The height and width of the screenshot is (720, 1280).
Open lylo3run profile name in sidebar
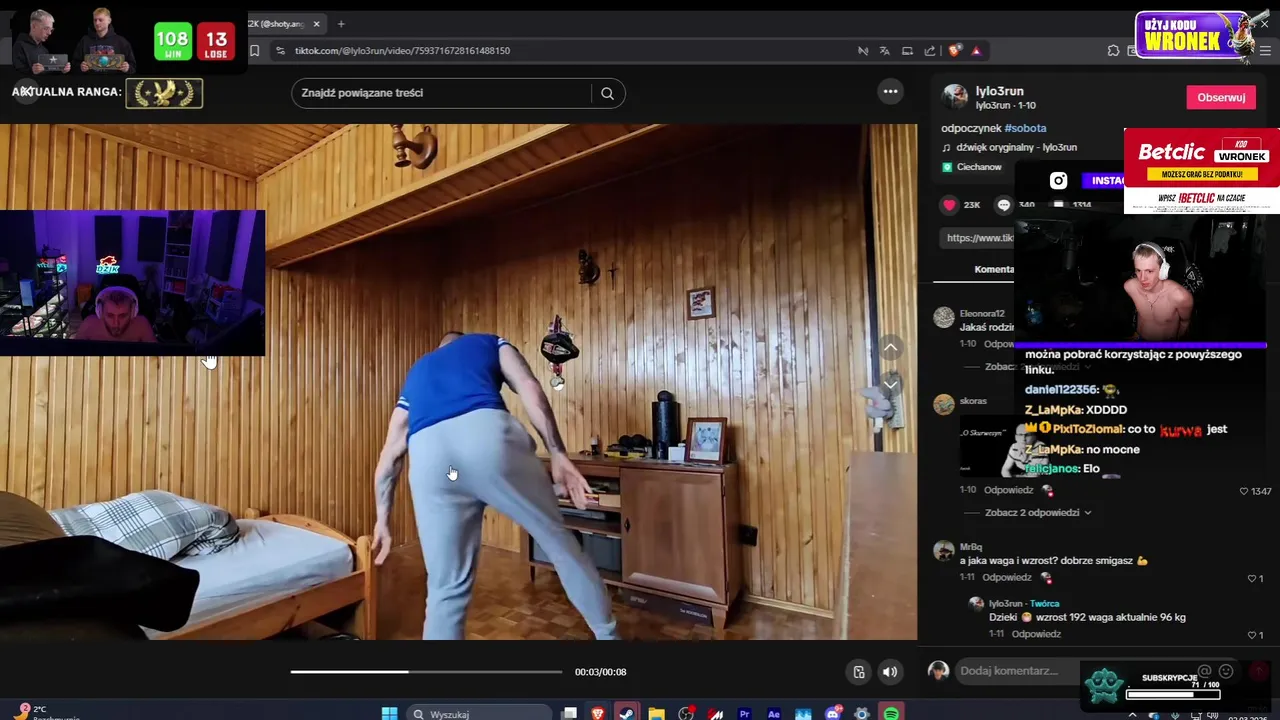pos(999,91)
